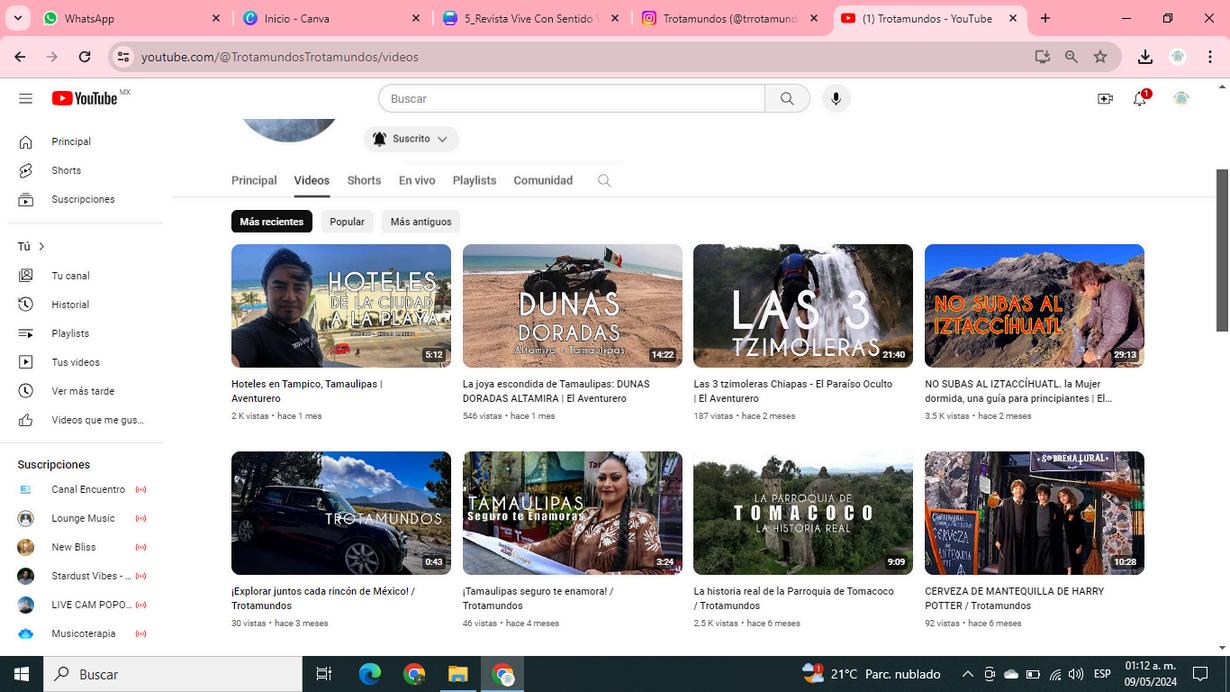Open Suscripciones in the sidebar

pyautogui.click(x=84, y=200)
